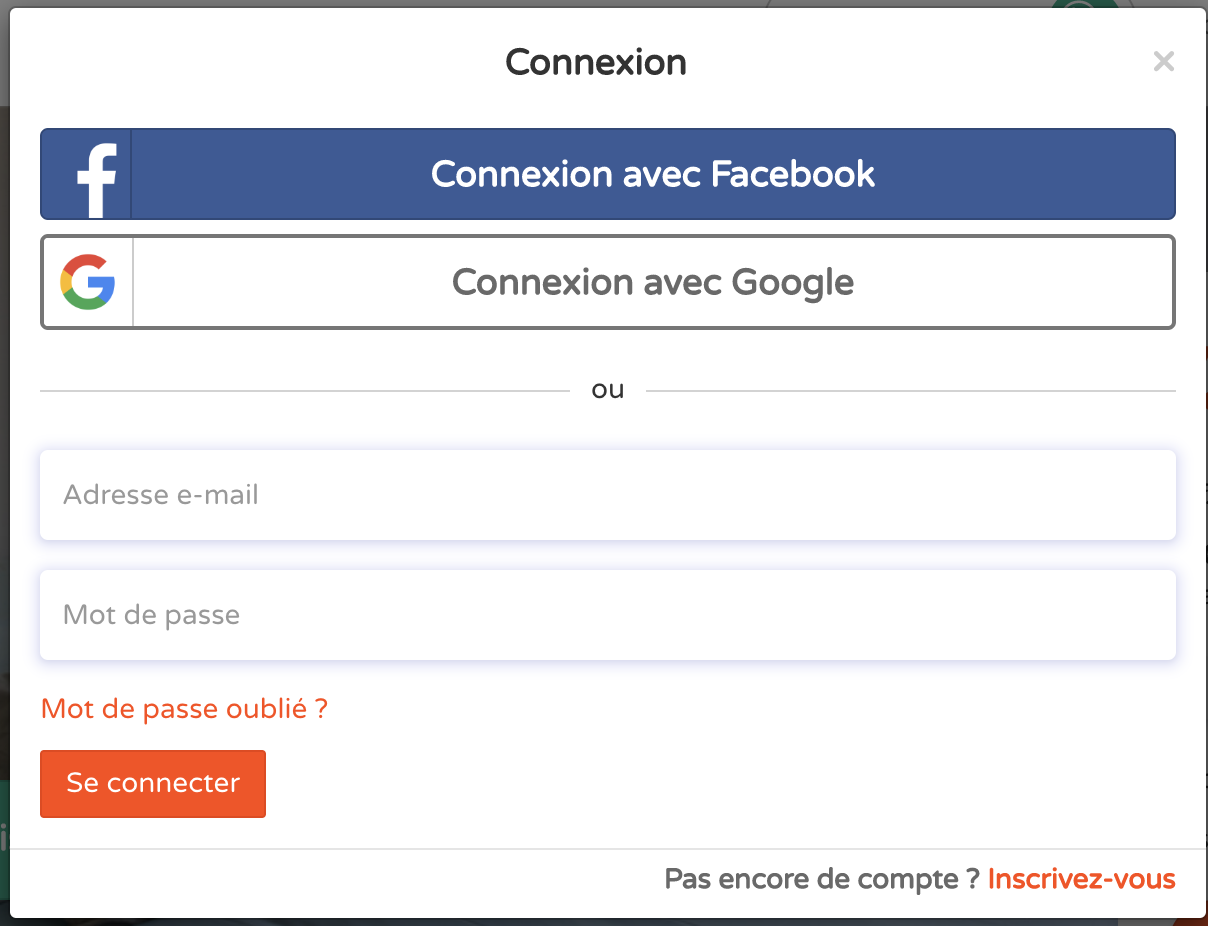
Task: Follow the Inscrivez-vous sign-up link
Action: tap(1082, 880)
